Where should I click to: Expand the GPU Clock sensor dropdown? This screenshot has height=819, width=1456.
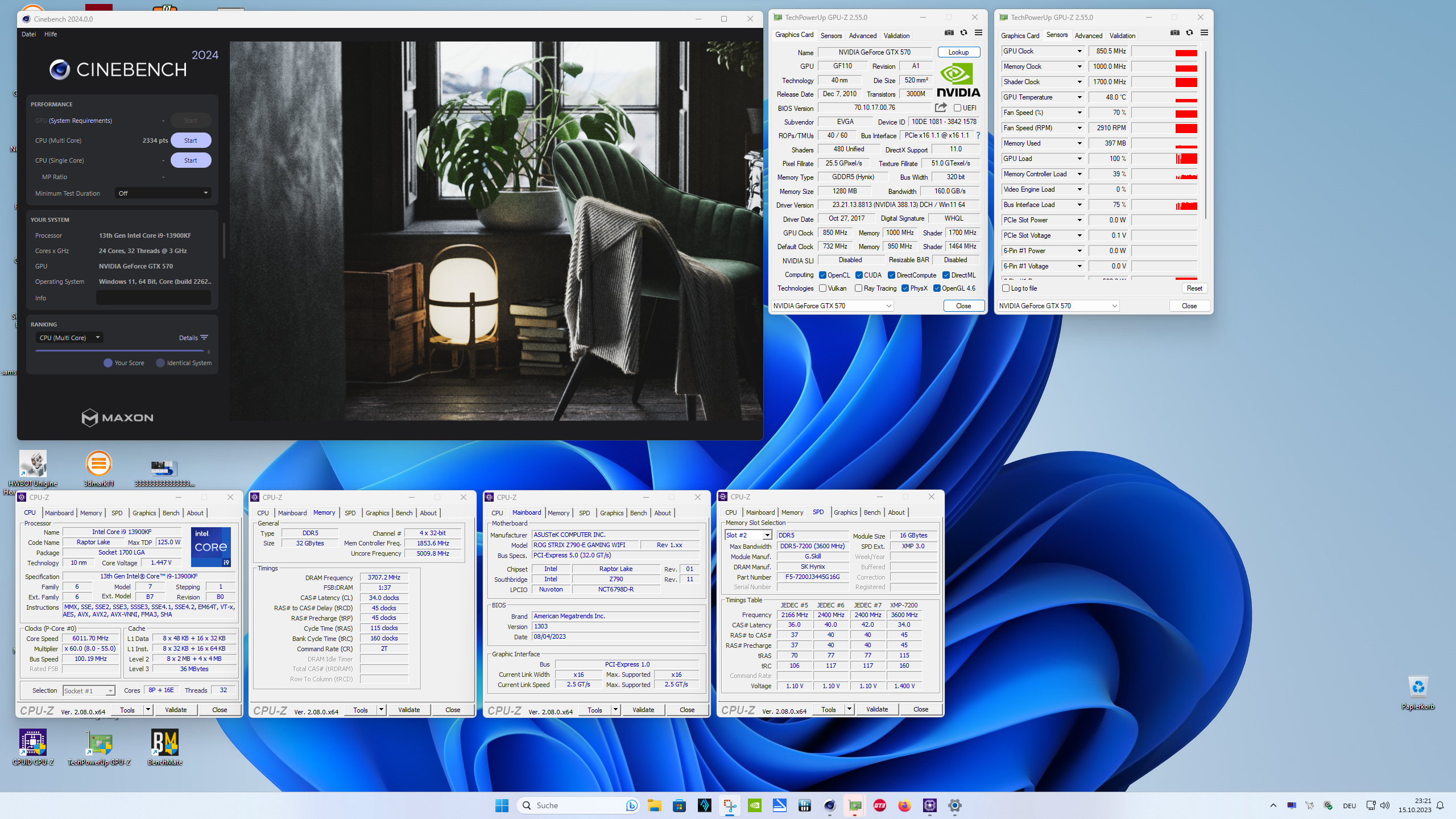click(1079, 51)
